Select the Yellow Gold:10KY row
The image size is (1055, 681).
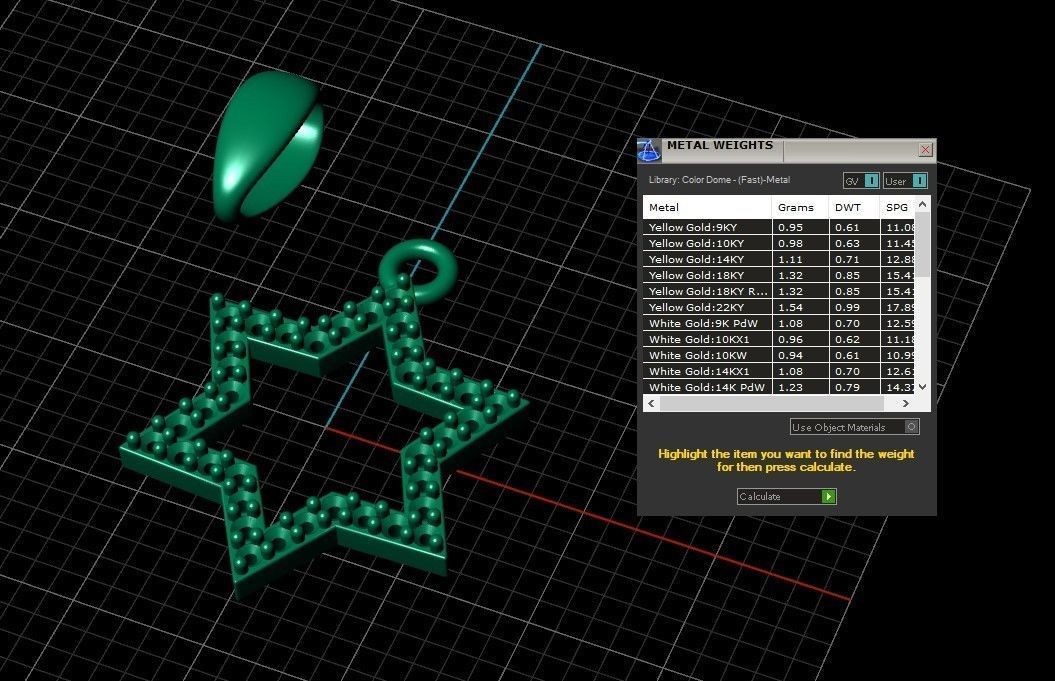(x=779, y=243)
